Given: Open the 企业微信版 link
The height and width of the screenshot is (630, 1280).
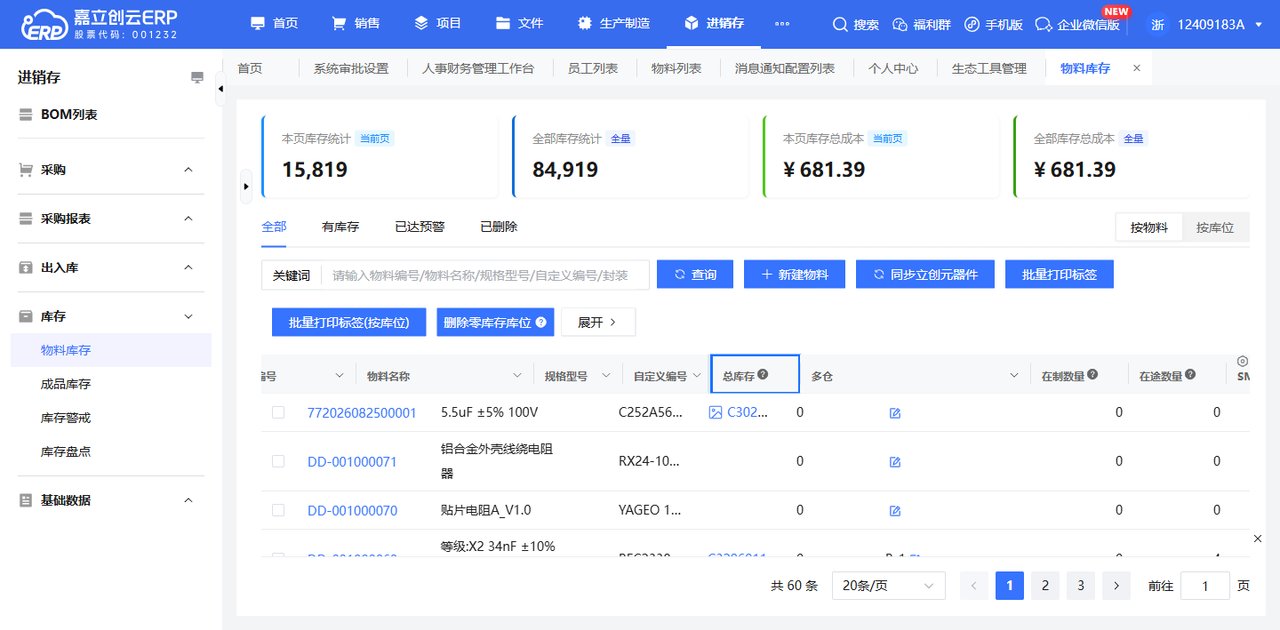Looking at the screenshot, I should [x=1078, y=24].
